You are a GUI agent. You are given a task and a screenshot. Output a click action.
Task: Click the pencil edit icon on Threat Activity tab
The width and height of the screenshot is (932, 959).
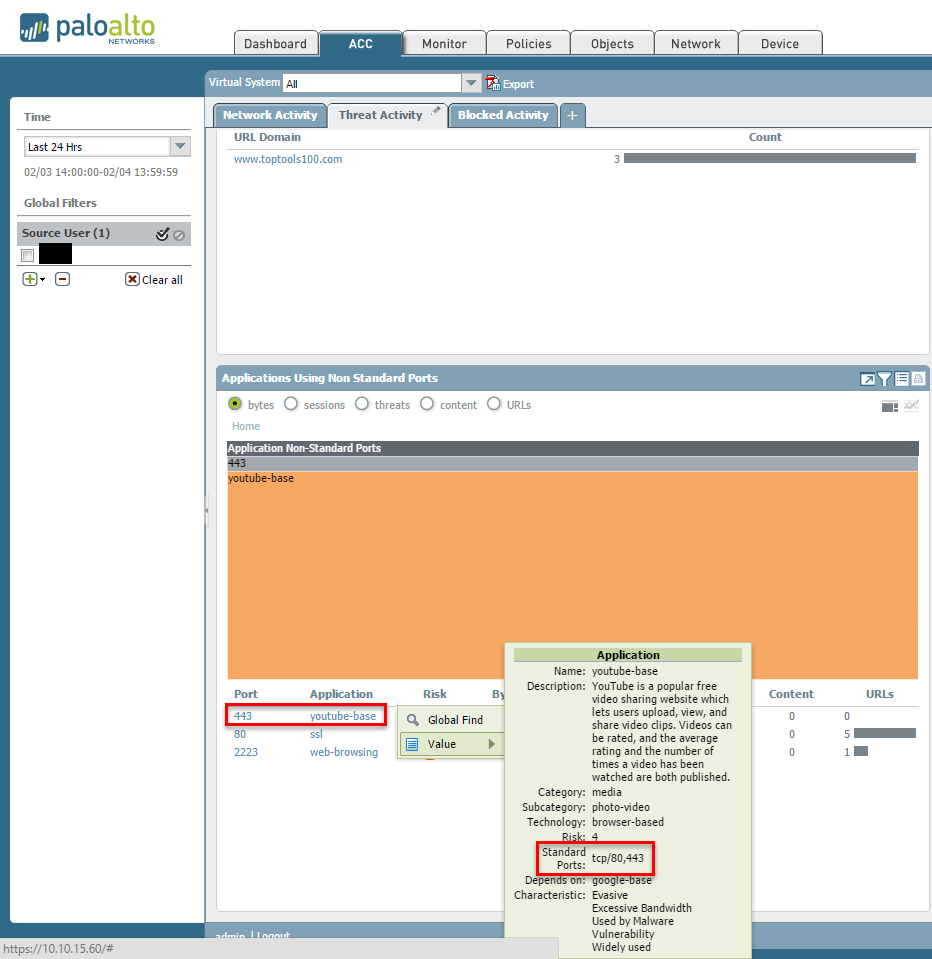435,111
